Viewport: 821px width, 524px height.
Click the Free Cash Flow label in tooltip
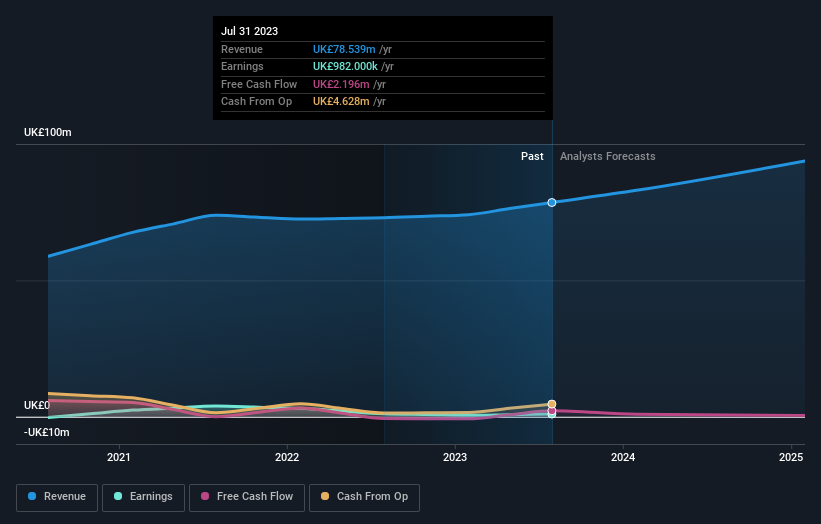click(259, 84)
